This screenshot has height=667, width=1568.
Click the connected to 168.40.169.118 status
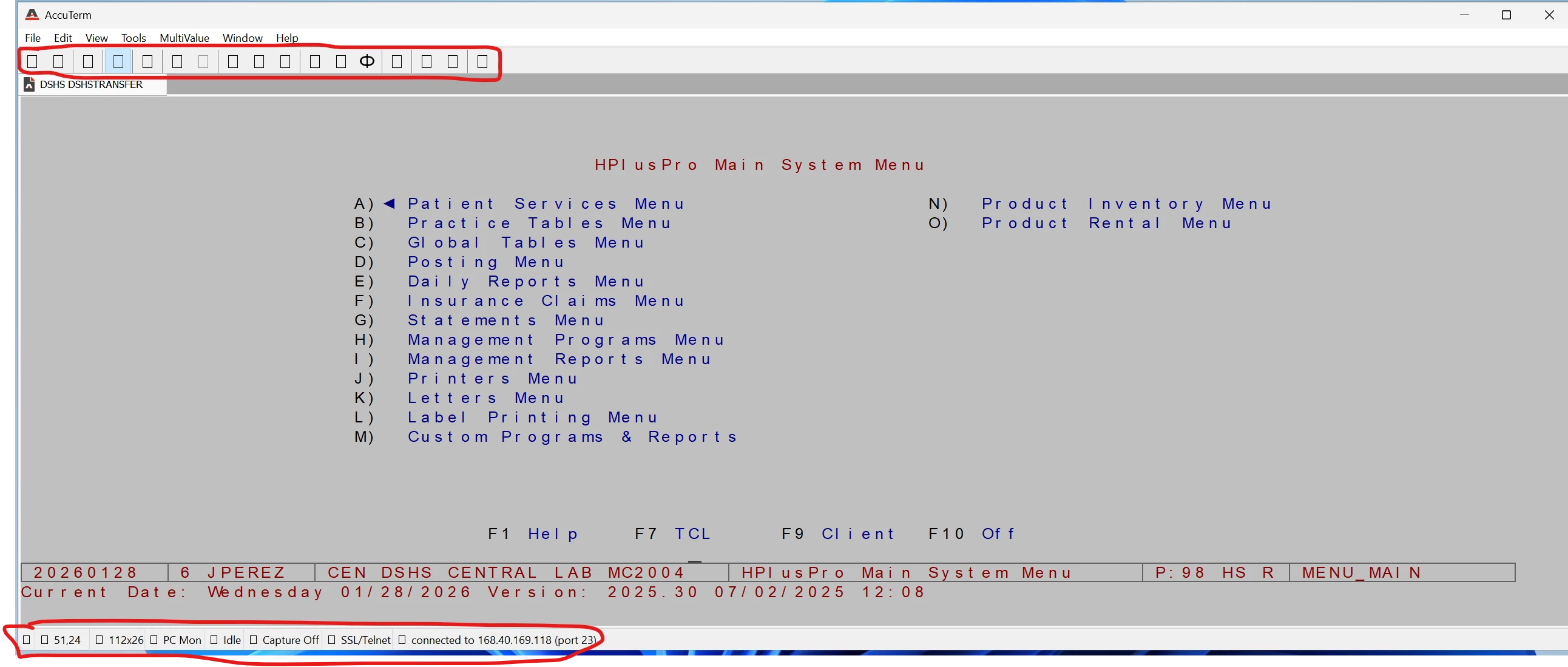(x=503, y=640)
